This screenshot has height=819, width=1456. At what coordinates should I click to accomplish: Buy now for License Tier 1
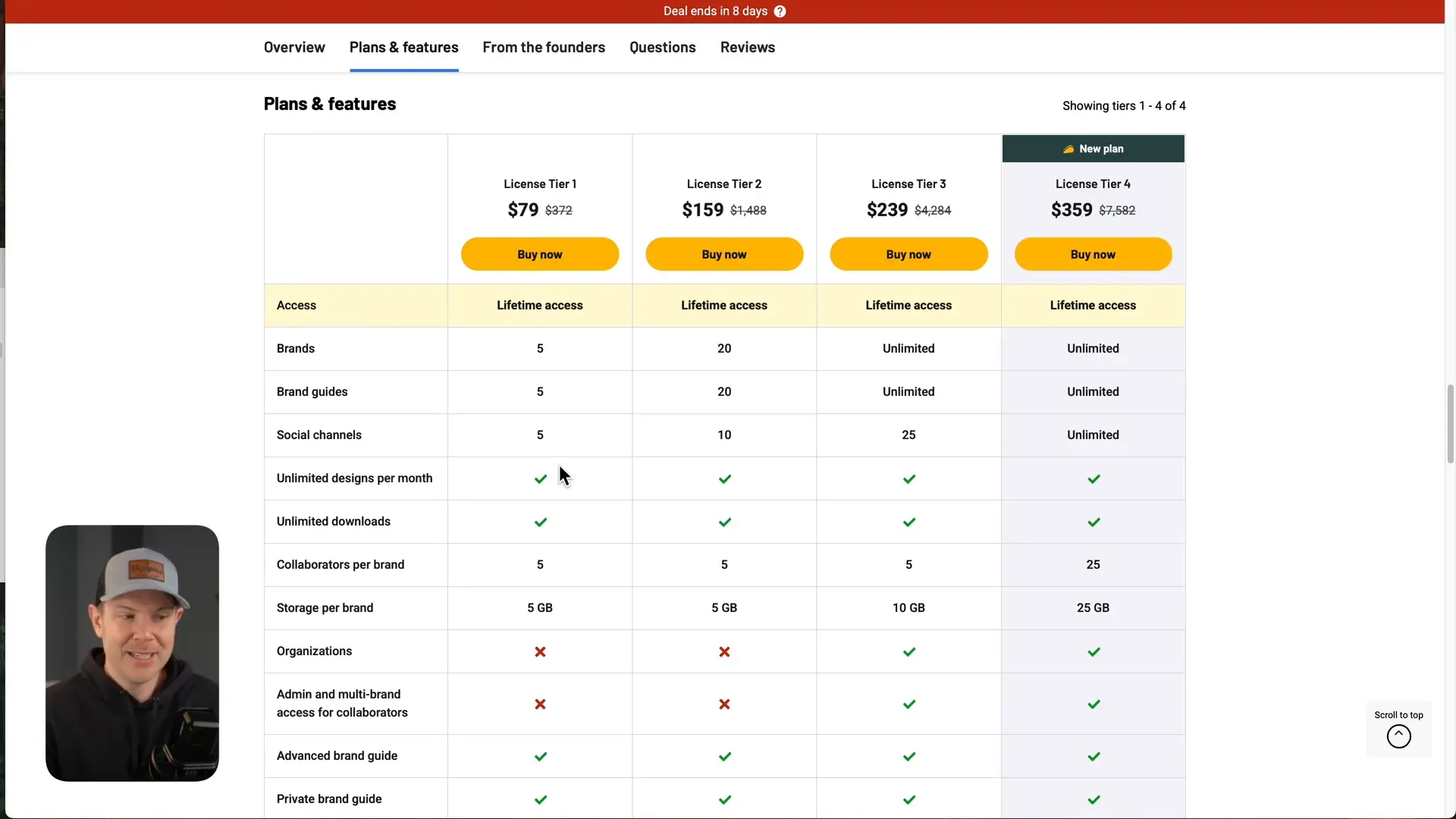tap(540, 254)
